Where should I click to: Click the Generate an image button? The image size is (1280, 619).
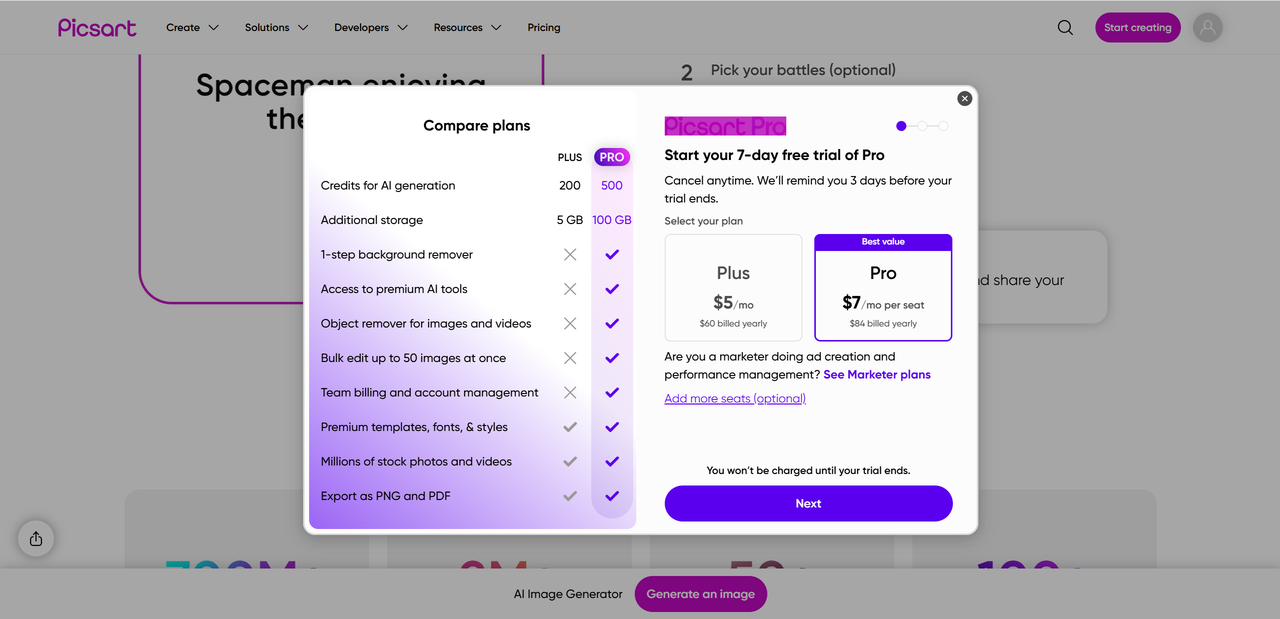700,594
